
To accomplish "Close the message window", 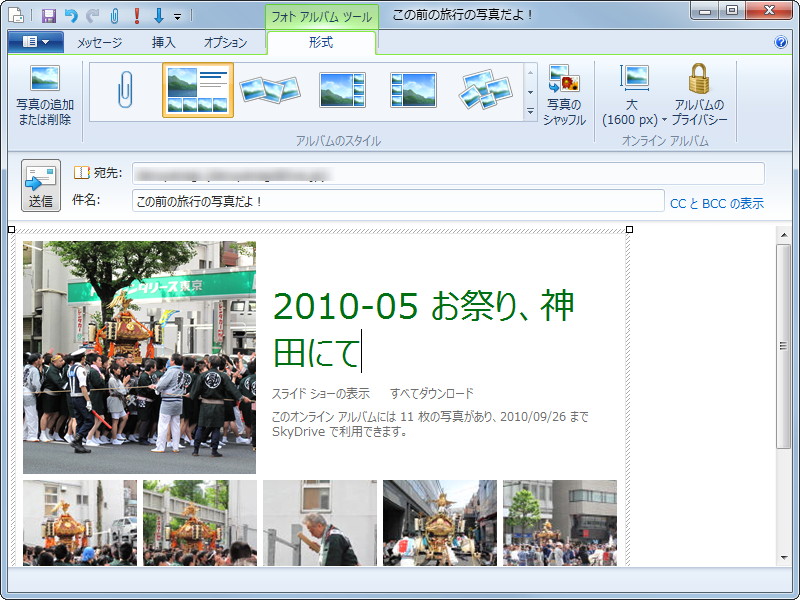I will click(769, 11).
